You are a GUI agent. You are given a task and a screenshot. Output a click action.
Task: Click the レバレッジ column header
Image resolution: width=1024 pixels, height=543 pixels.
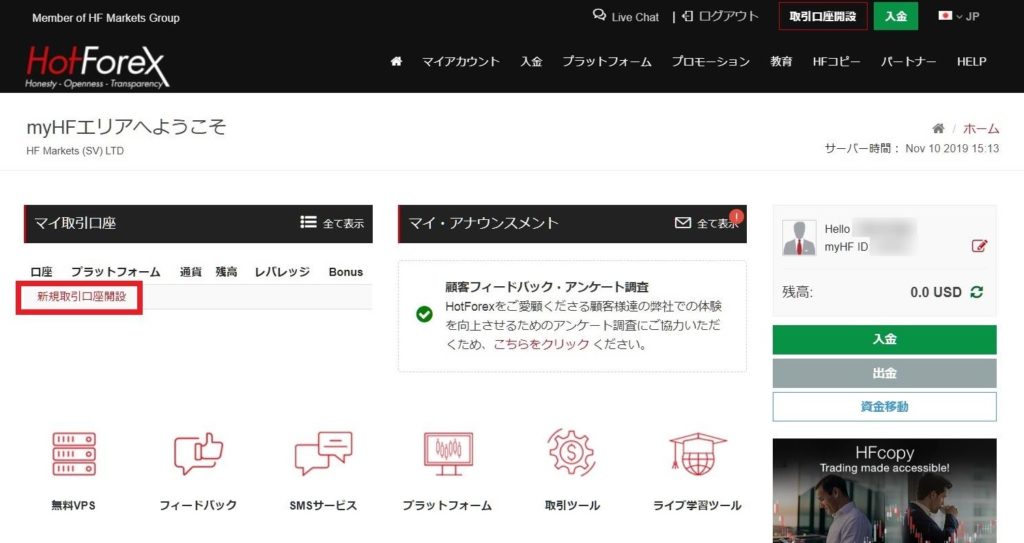[281, 272]
